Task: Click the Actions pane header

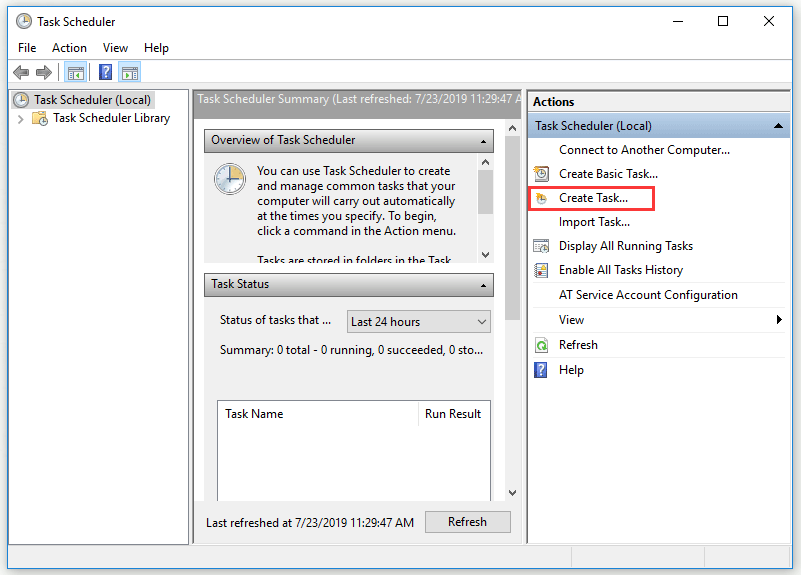Action: 659,102
